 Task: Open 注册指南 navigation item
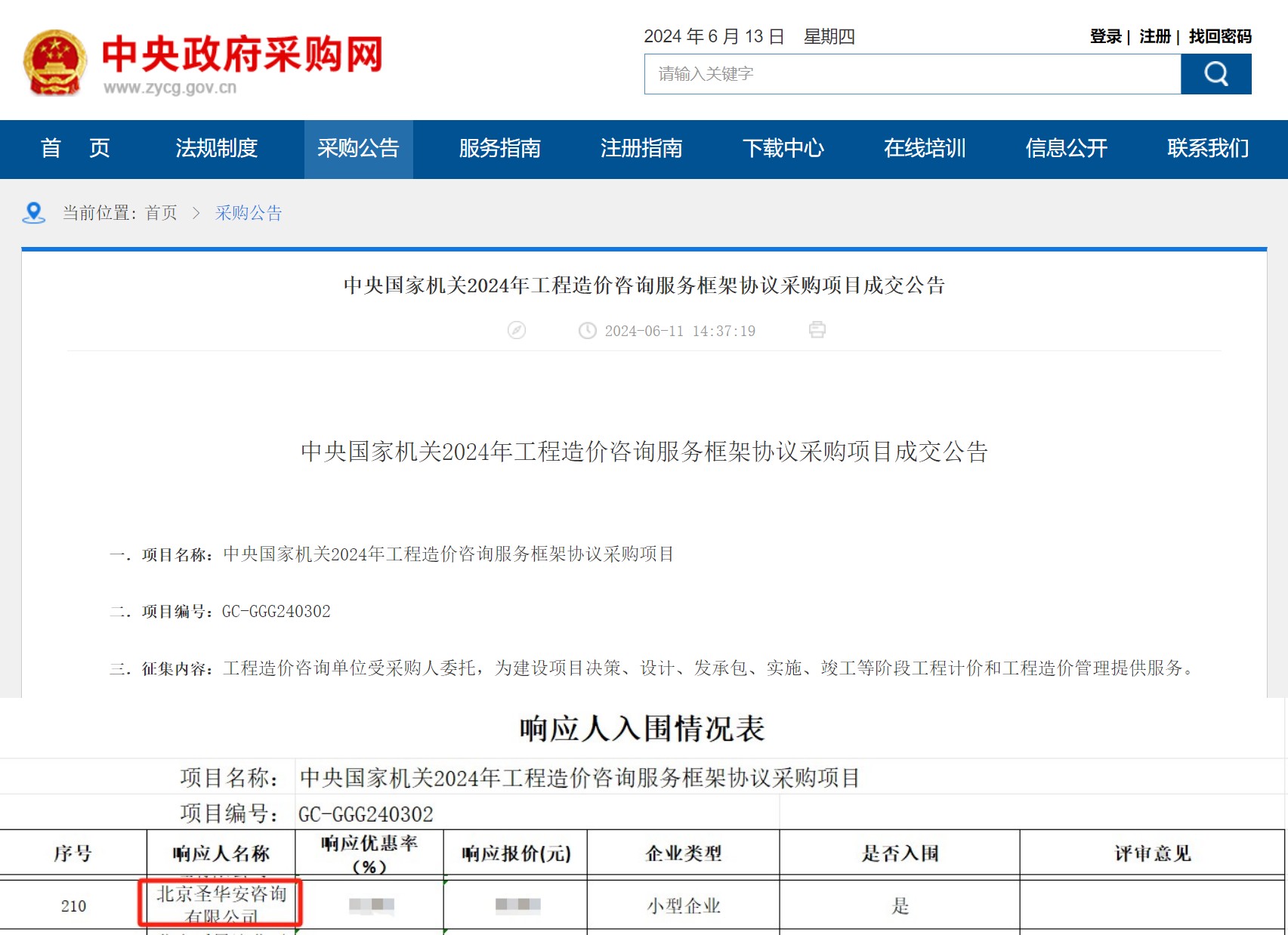(641, 149)
